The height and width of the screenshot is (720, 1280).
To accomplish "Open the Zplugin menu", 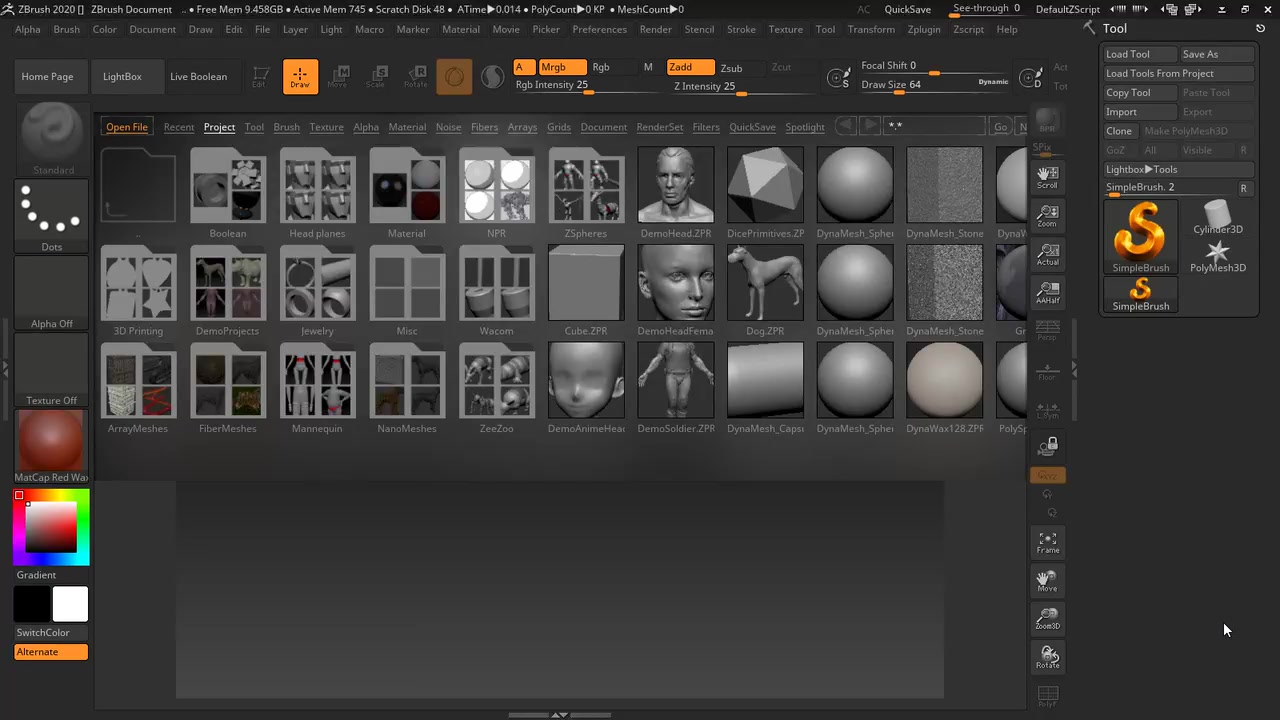I will point(923,29).
